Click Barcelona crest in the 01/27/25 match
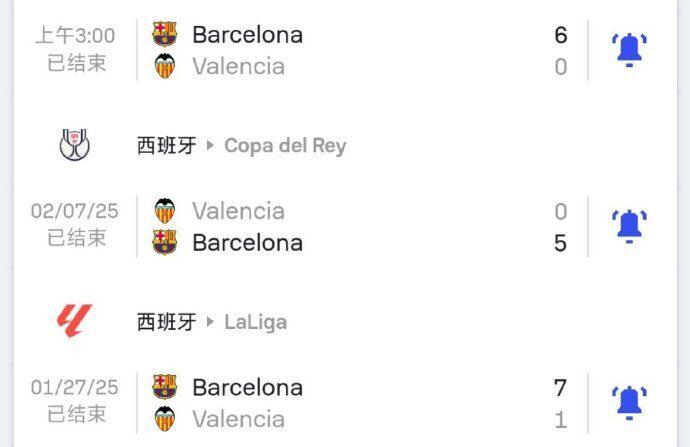Image resolution: width=690 pixels, height=447 pixels. click(x=165, y=387)
